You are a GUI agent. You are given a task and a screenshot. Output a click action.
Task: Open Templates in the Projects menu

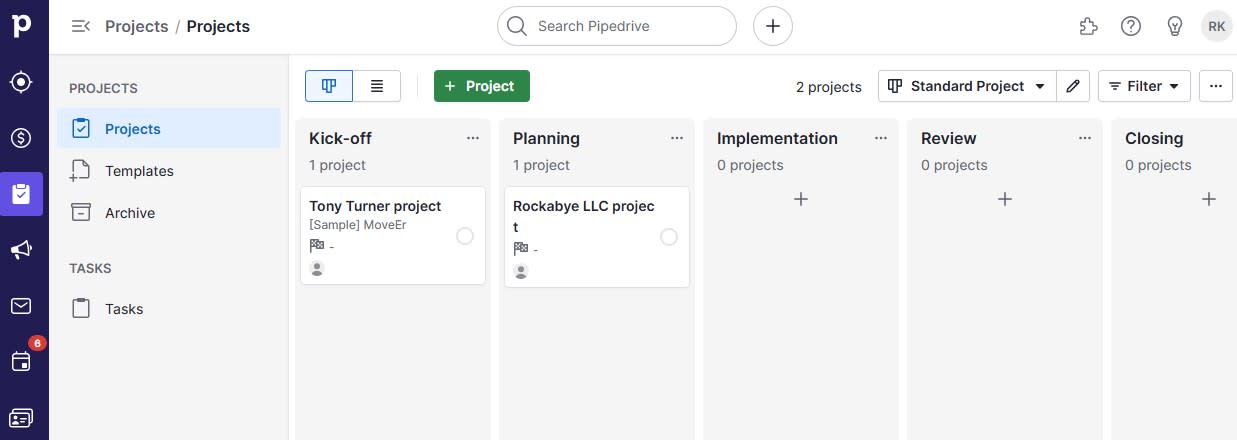point(139,171)
